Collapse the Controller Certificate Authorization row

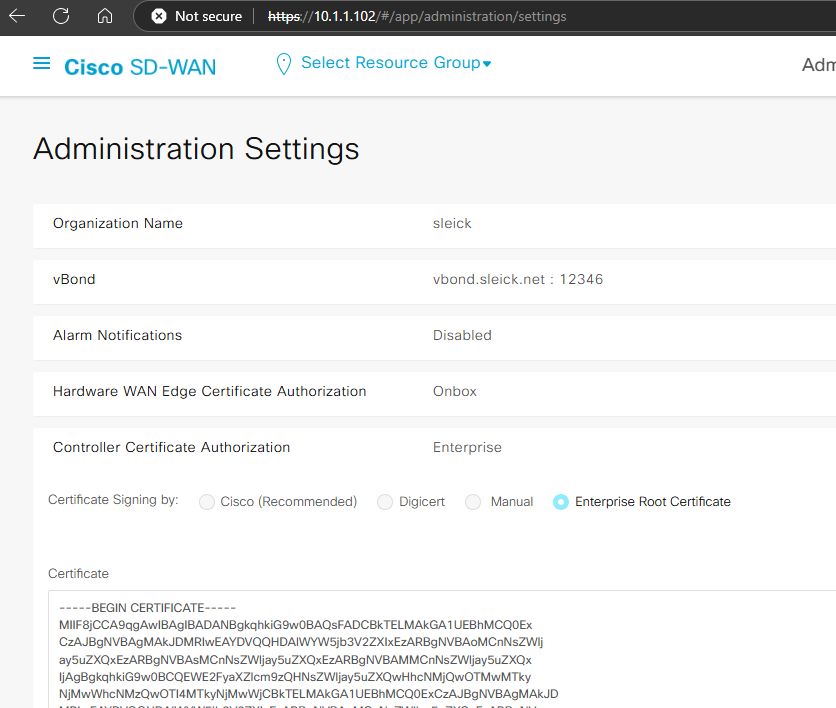(171, 447)
